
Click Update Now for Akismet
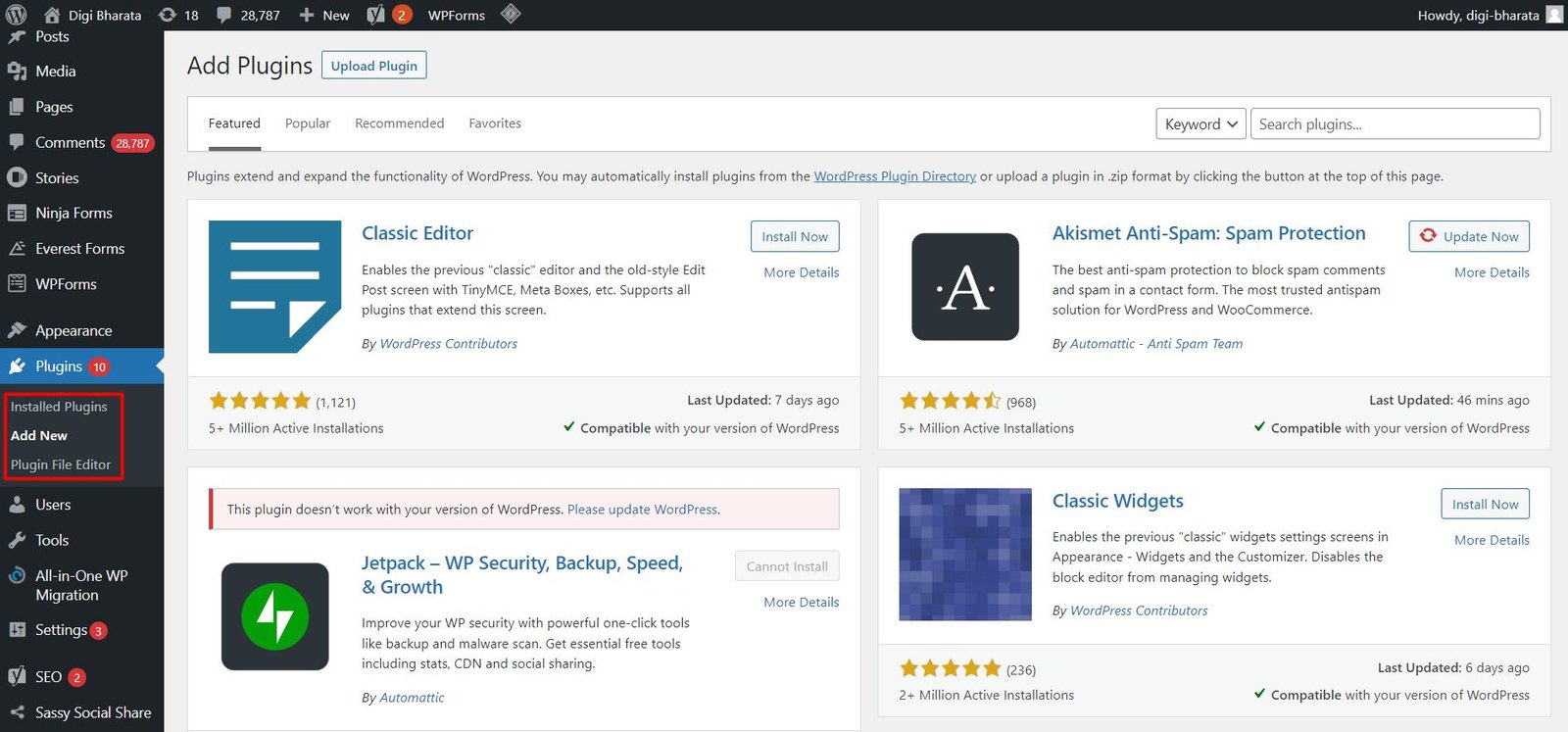pos(1469,236)
